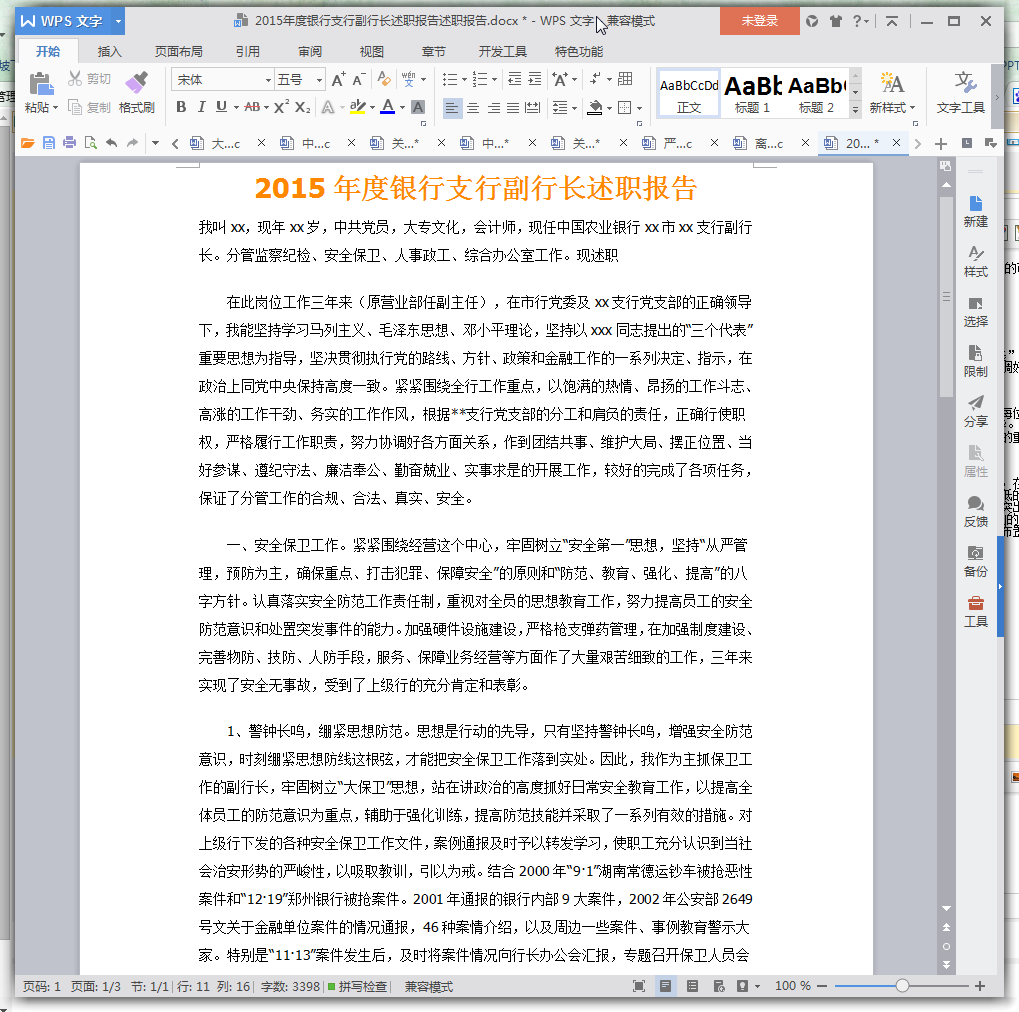The width and height of the screenshot is (1019, 1012).
Task: Open the 新建 (New document) panel
Action: point(974,213)
